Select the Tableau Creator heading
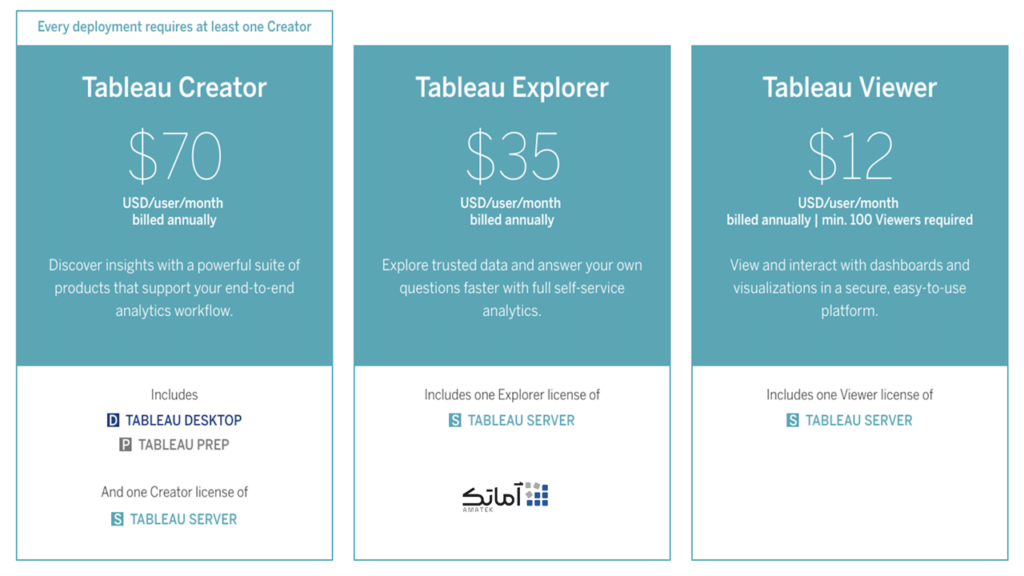Viewport: 1024px width, 576px height. tap(174, 88)
